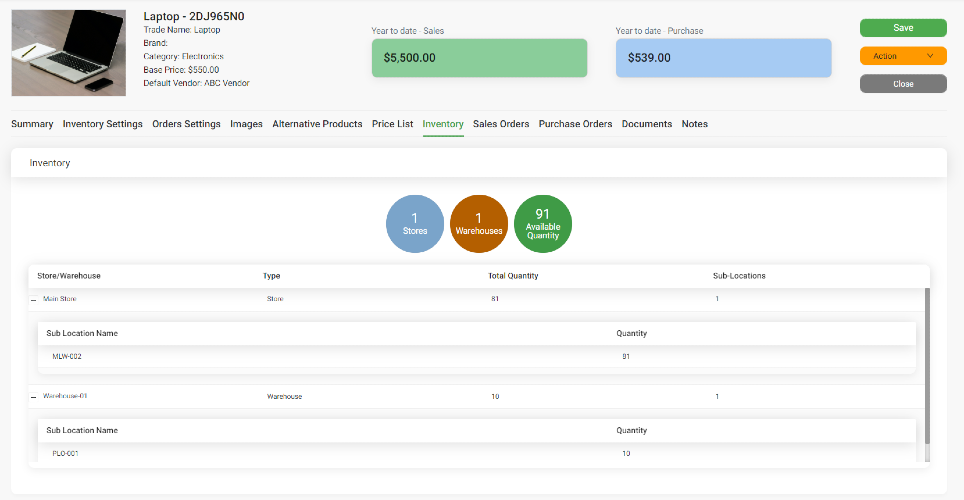Click the blue Stores count circle
The image size is (964, 500).
(415, 224)
